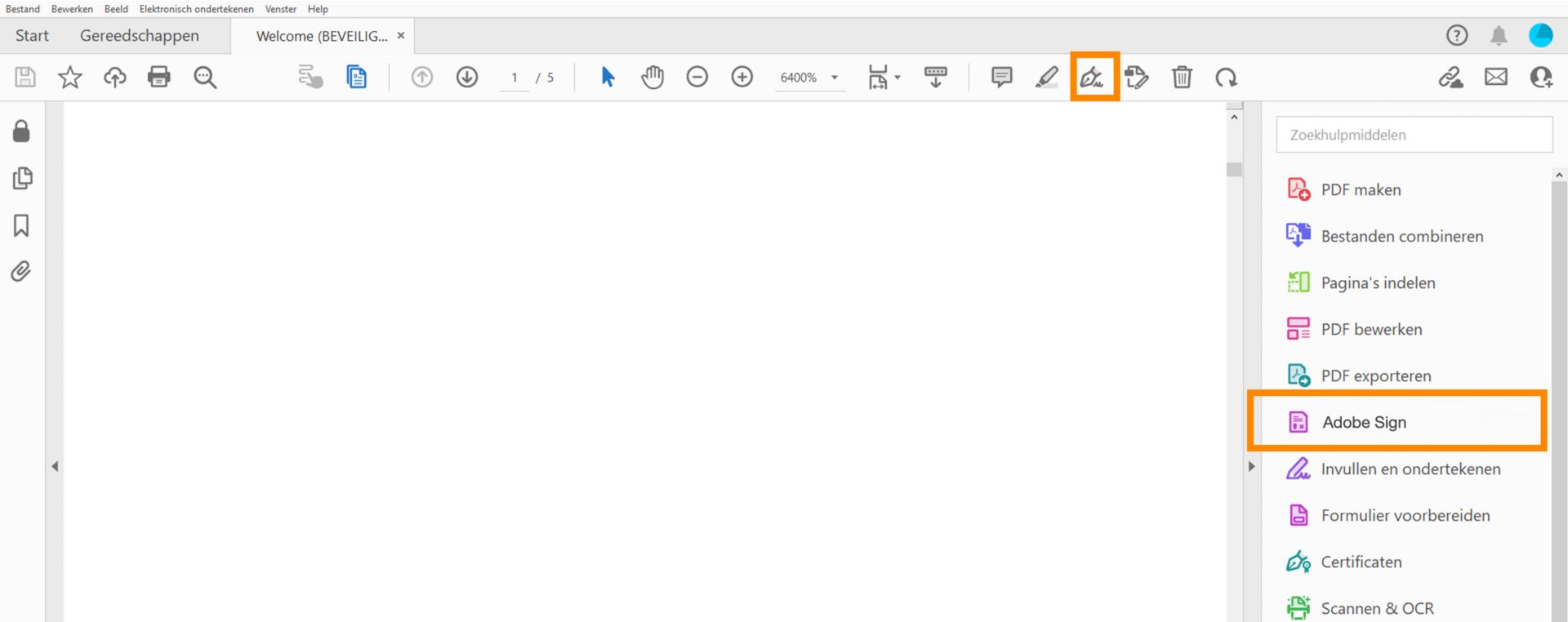The width and height of the screenshot is (1568, 622).
Task: Open the Bewerken menu
Action: click(72, 9)
